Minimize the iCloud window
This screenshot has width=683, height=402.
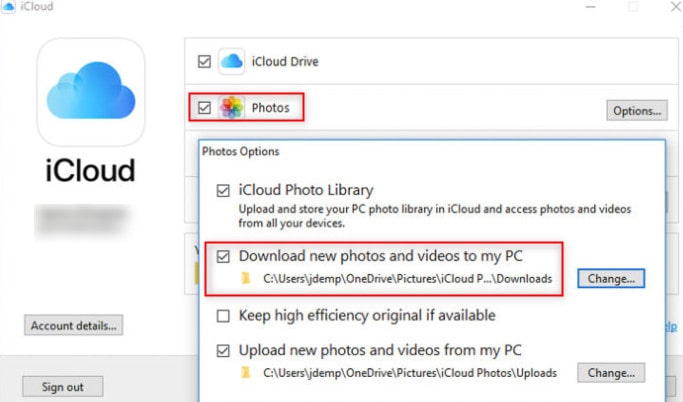(591, 7)
